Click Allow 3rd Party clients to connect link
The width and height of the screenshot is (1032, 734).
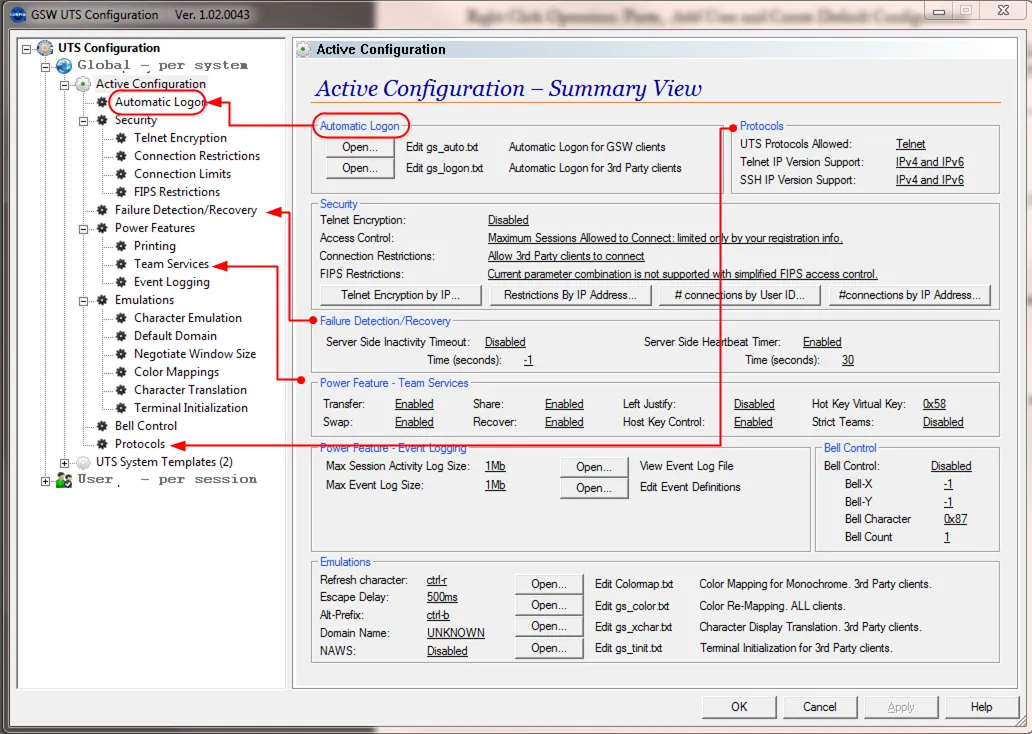pyautogui.click(x=566, y=256)
